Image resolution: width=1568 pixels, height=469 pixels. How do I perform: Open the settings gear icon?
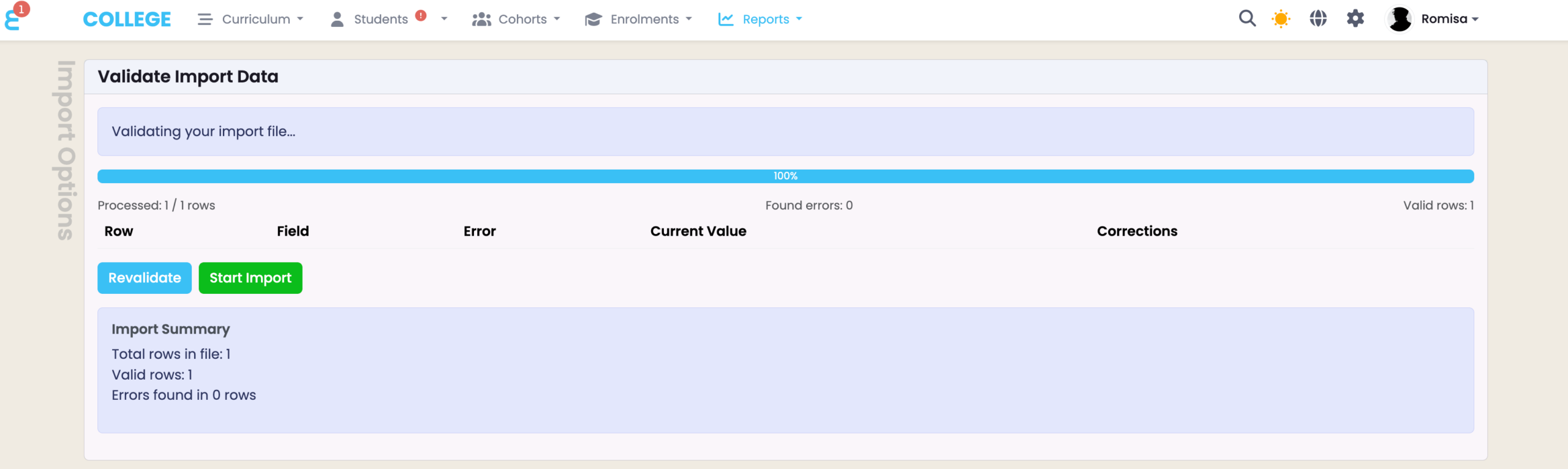[1355, 19]
